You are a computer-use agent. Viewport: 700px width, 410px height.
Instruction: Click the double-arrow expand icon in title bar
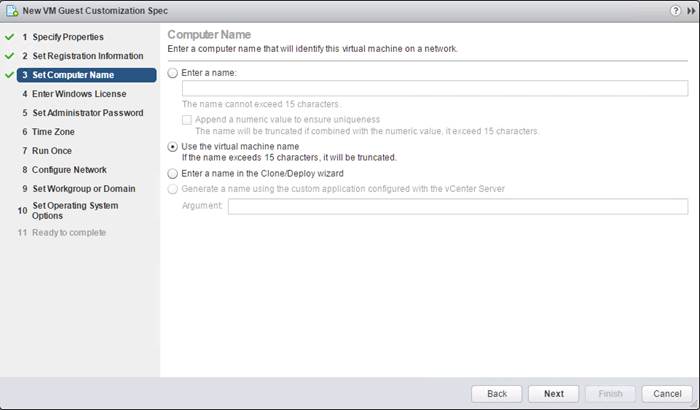(691, 11)
